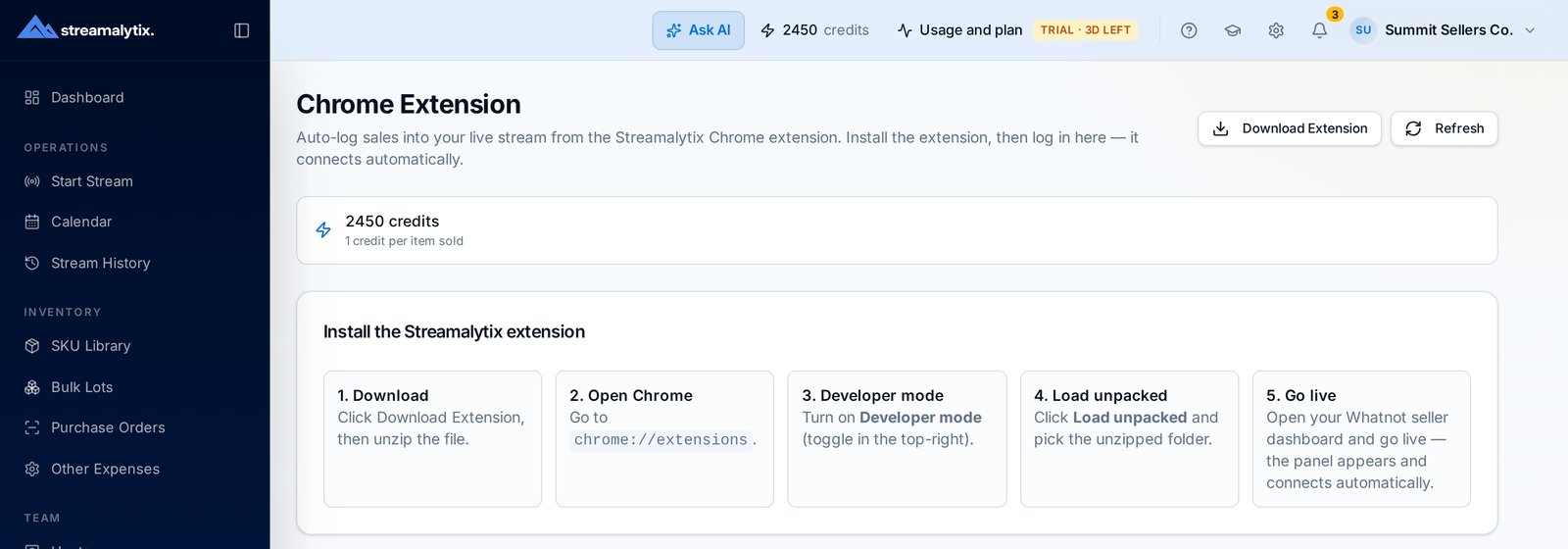Click the '5. Go live' step heading
The width and height of the screenshot is (1568, 549).
coord(1301,396)
